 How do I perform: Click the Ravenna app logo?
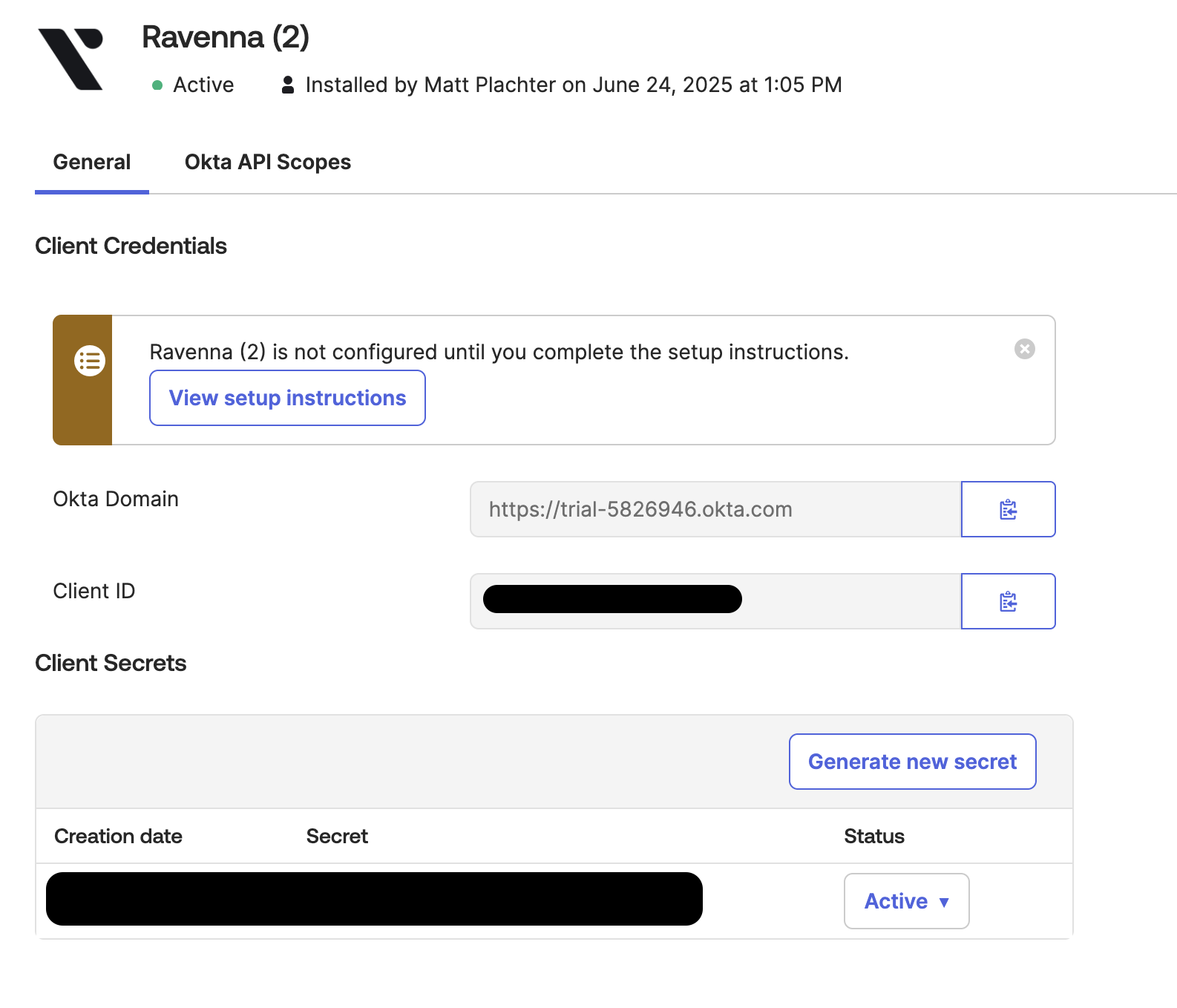pos(71,59)
